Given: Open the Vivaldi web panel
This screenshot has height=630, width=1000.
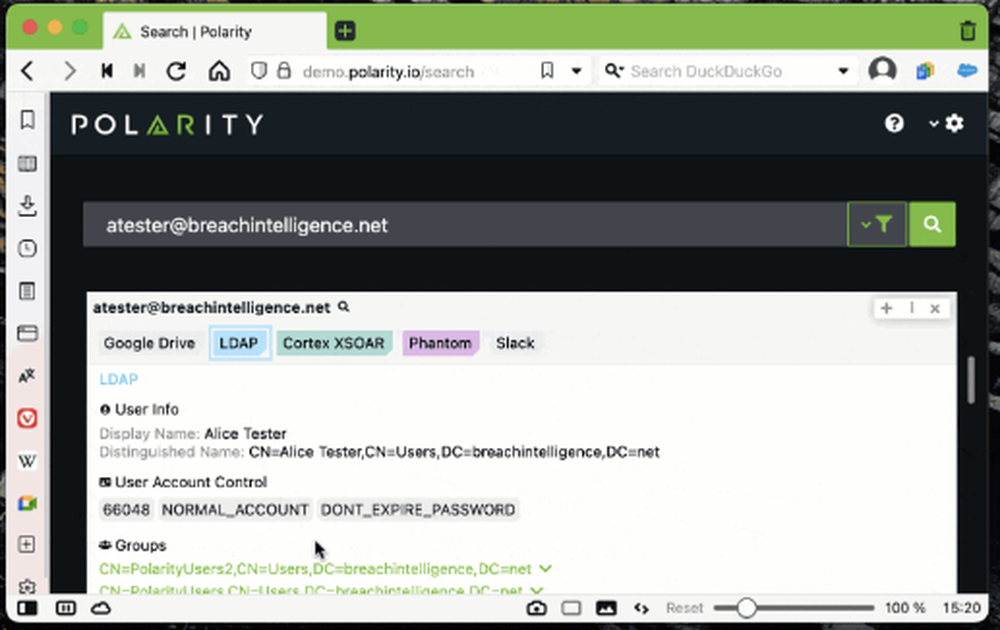Looking at the screenshot, I should (27, 419).
